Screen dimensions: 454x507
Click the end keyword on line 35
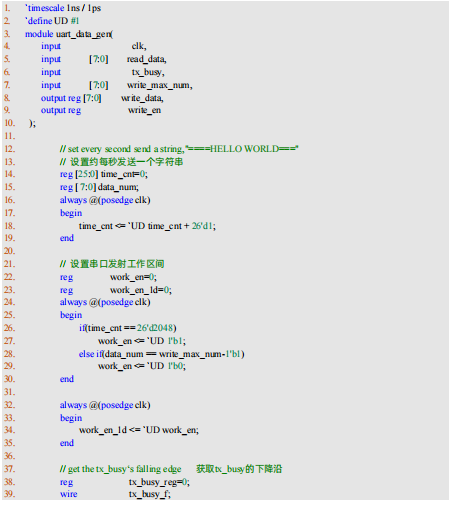pos(67,443)
